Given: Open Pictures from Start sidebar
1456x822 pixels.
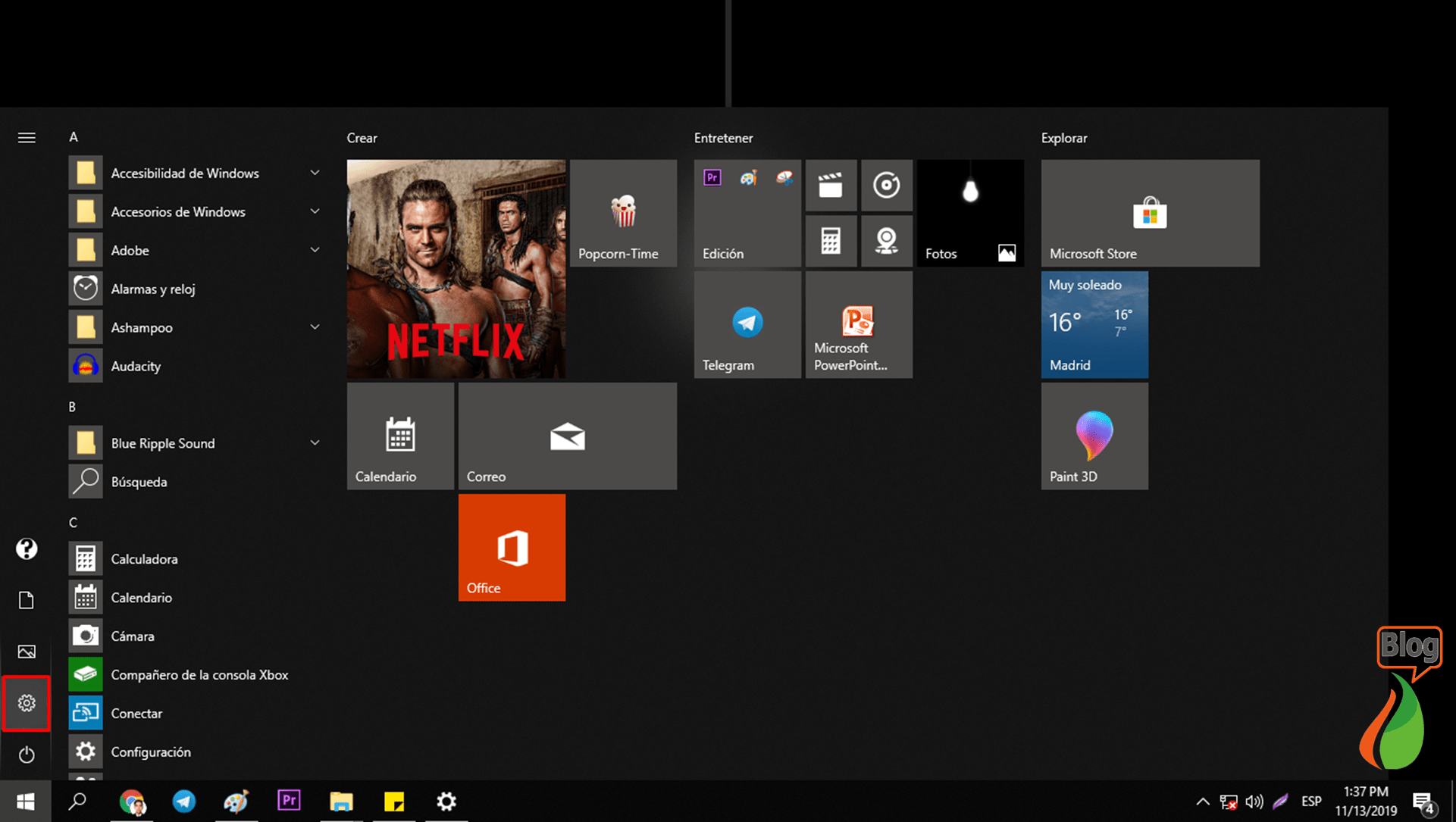Looking at the screenshot, I should 27,652.
